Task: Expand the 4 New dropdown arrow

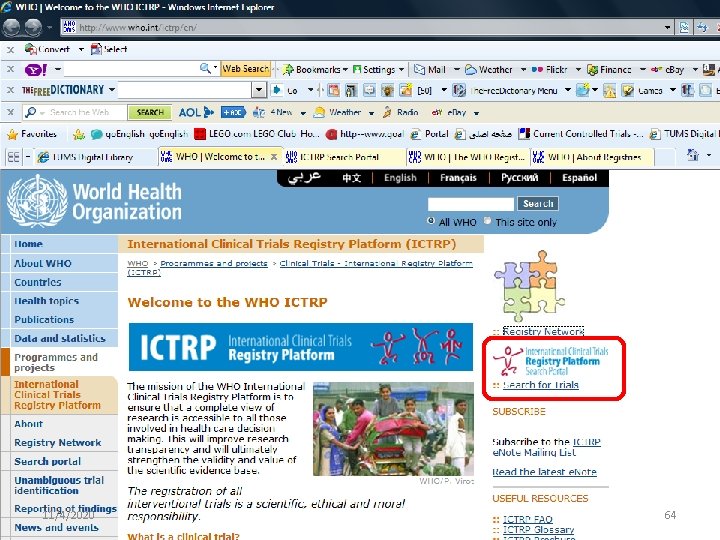Action: click(x=303, y=113)
